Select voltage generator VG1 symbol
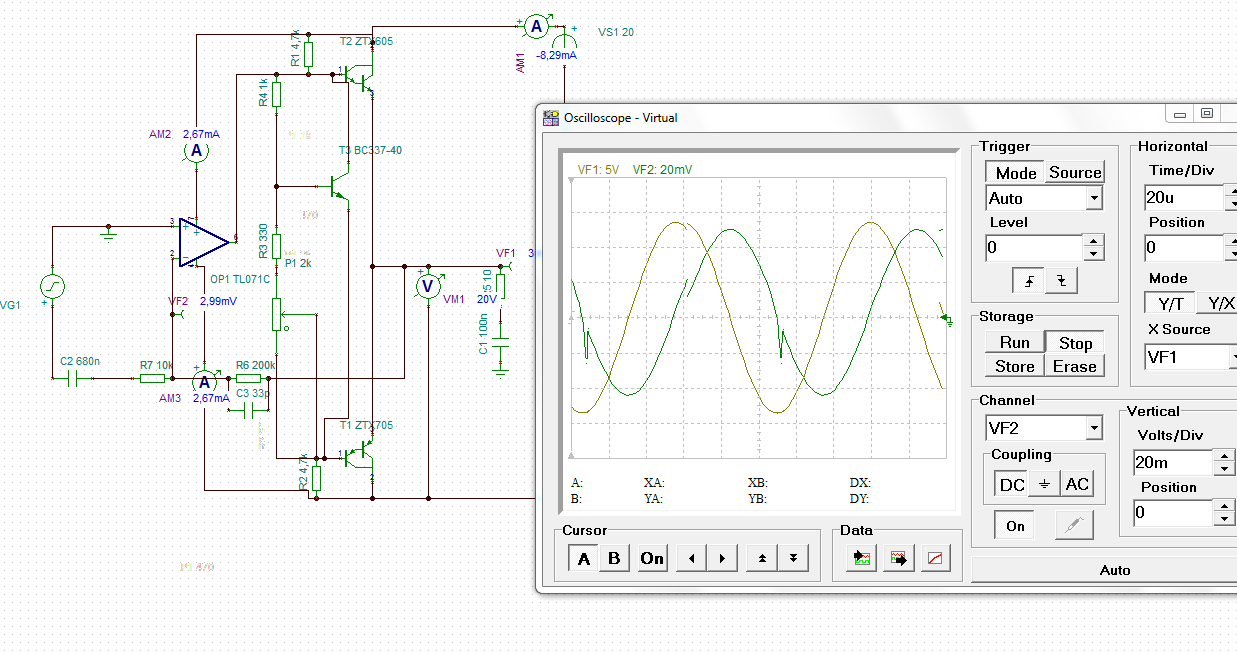Image resolution: width=1237 pixels, height=653 pixels. (x=52, y=287)
